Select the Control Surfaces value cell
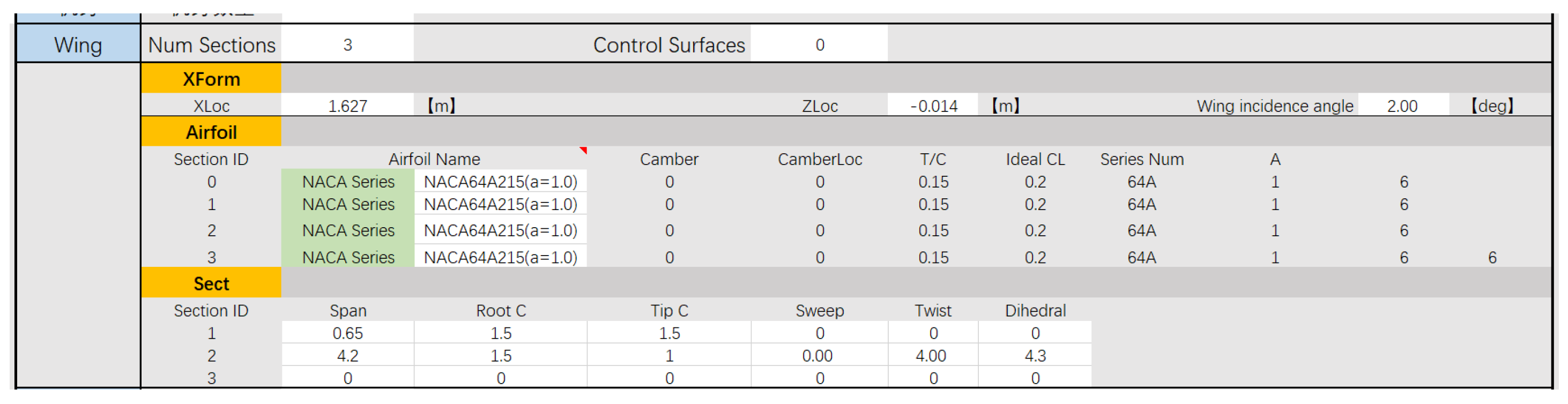The width and height of the screenshot is (1568, 404). [819, 45]
